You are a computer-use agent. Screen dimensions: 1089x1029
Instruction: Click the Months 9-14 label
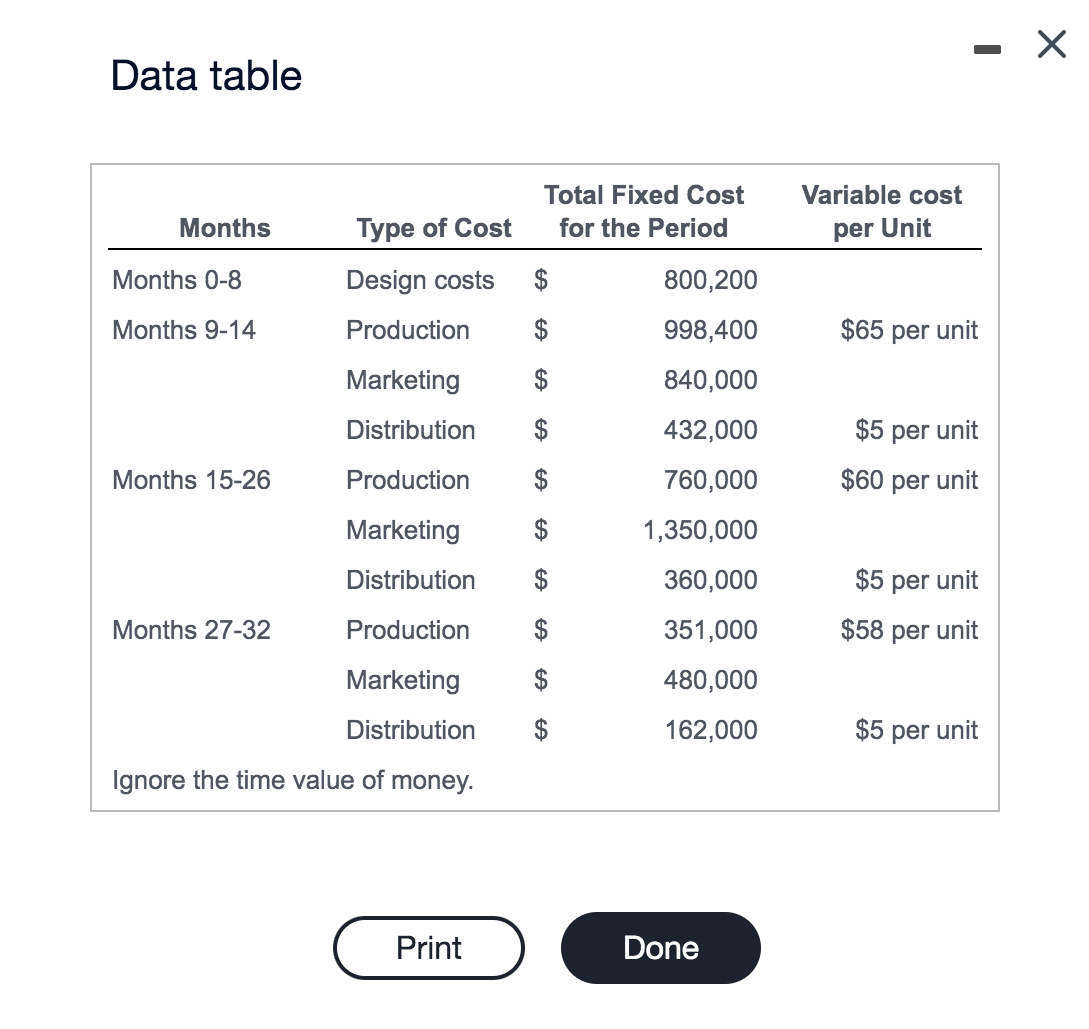(183, 330)
